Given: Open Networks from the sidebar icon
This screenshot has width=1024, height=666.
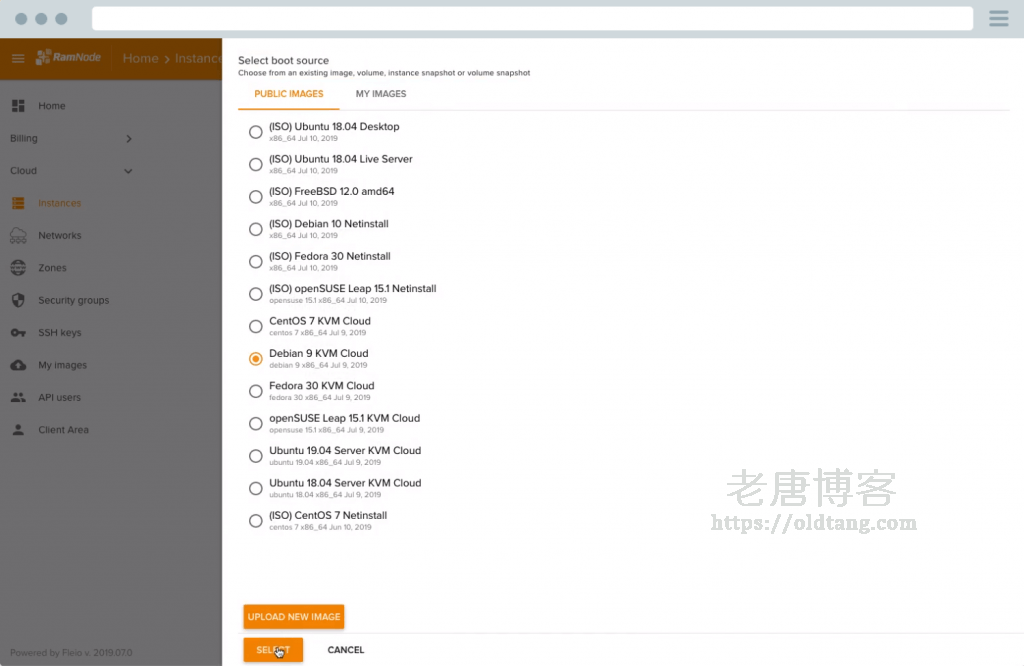Looking at the screenshot, I should [x=18, y=235].
